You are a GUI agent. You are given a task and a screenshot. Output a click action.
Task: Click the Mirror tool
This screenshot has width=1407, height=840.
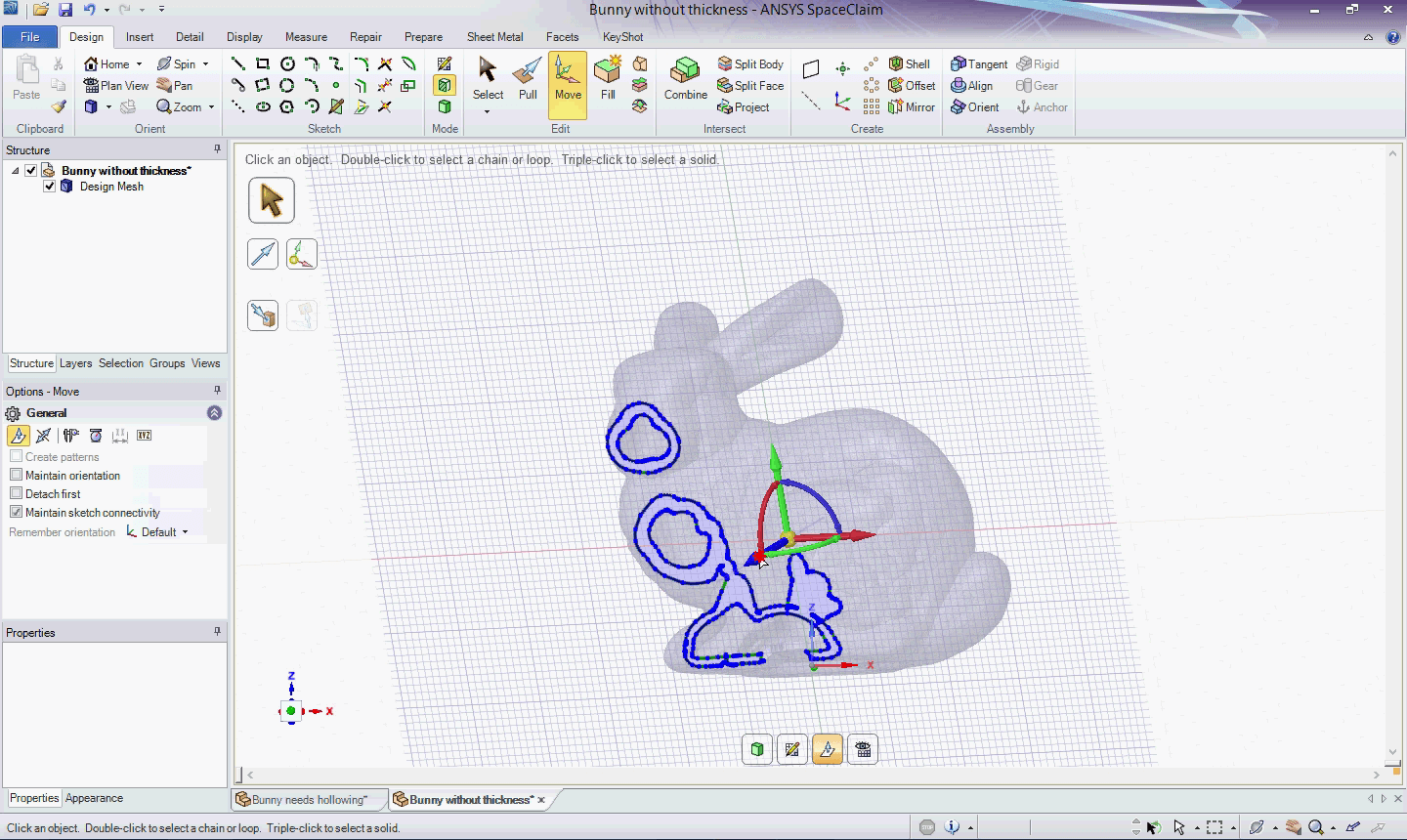click(x=912, y=106)
